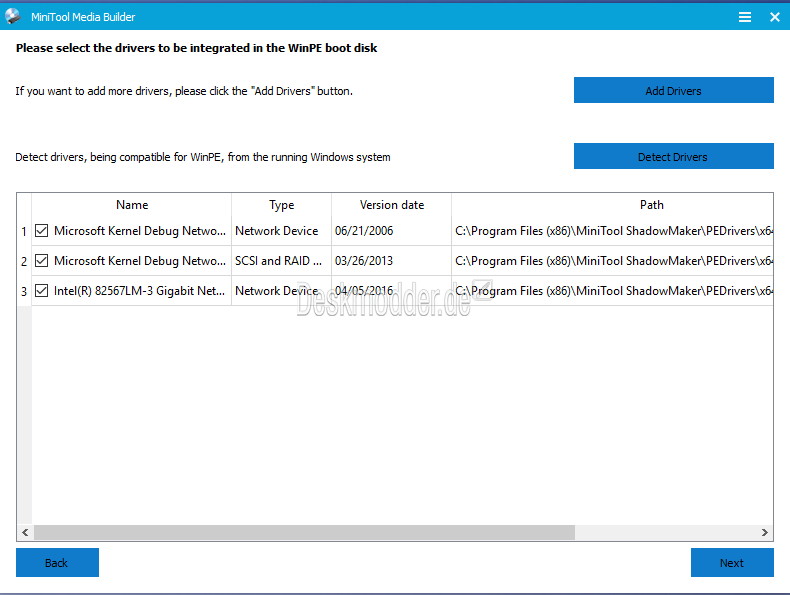Click the path cell in row 3
Screen dimensions: 790x595
[612, 291]
